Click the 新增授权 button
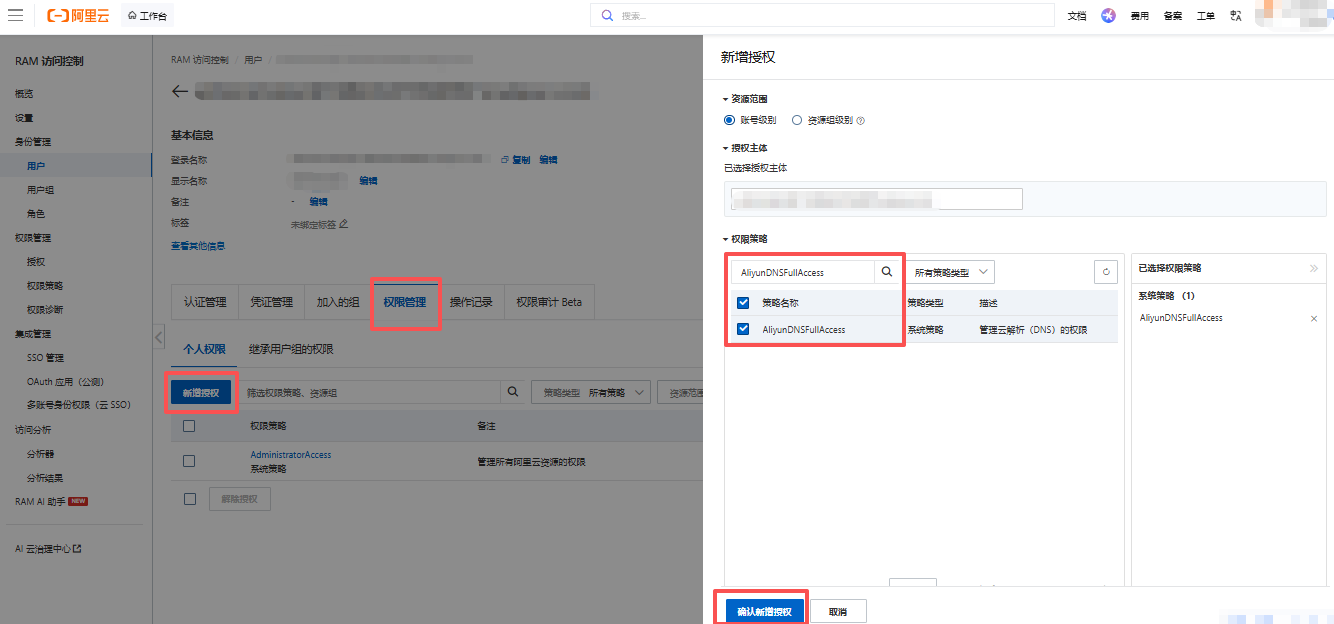The height and width of the screenshot is (624, 1334). (202, 393)
